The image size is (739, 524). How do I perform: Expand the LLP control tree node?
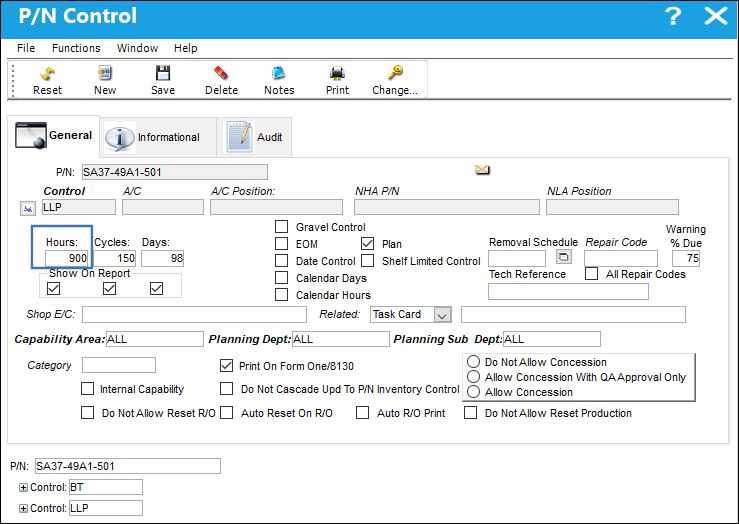(23, 508)
